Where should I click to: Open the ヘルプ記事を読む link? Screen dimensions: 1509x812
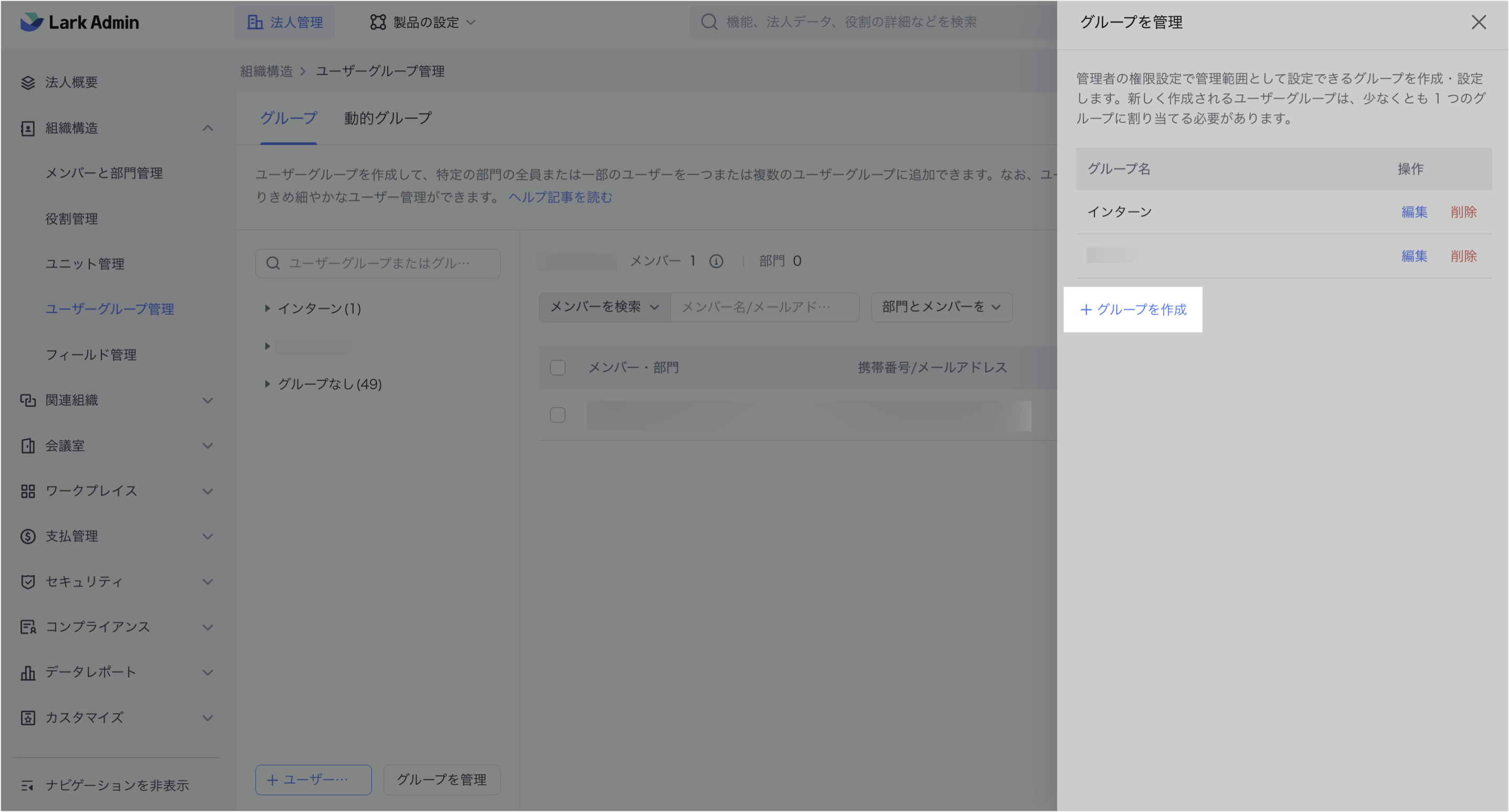point(560,197)
